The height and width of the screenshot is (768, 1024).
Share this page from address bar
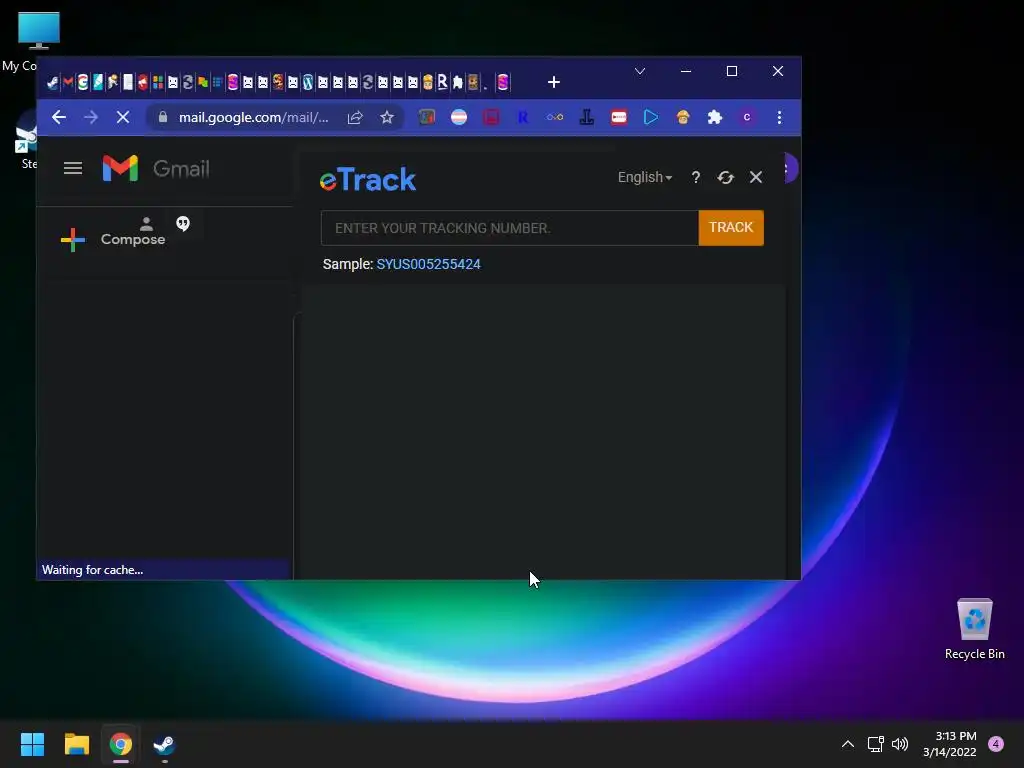[355, 118]
